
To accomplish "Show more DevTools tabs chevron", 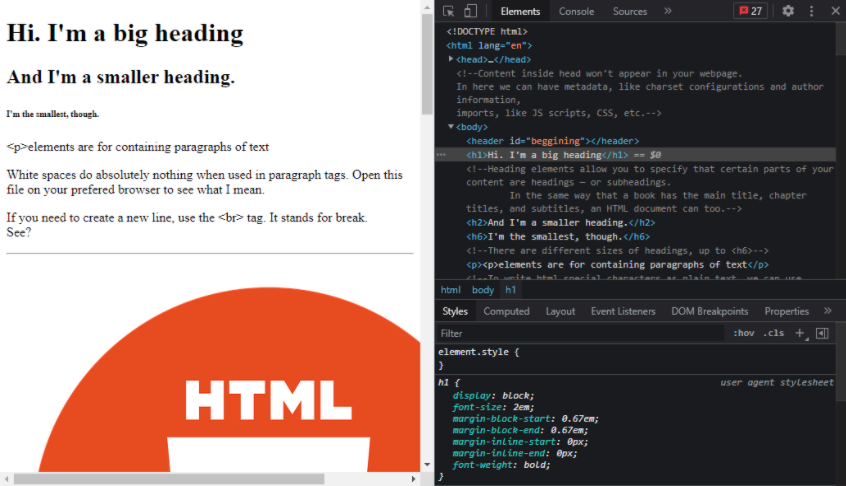I will [668, 11].
